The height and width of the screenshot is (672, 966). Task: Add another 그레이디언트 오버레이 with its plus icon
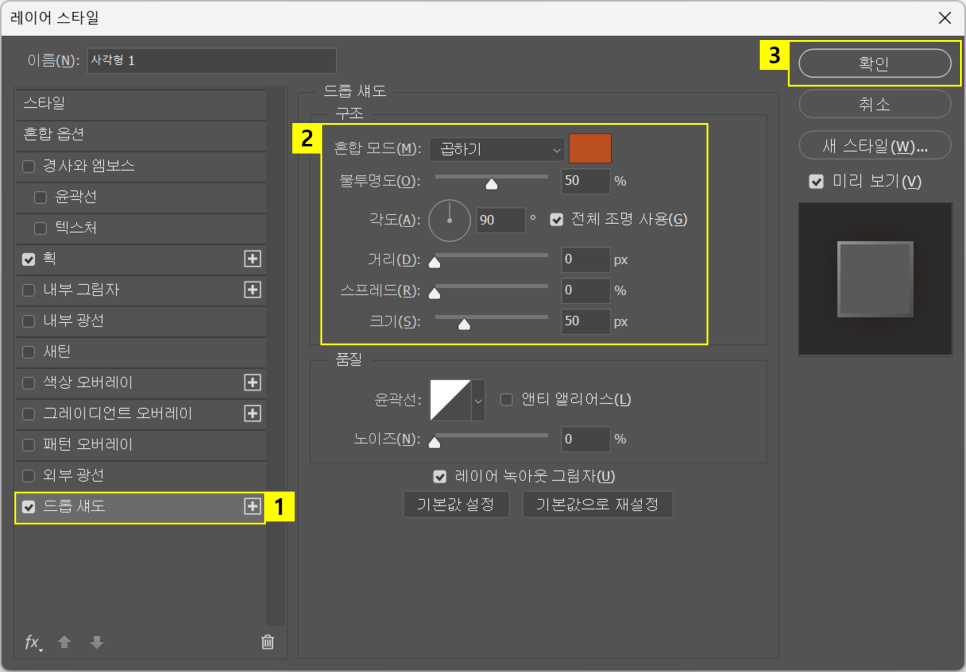tap(252, 413)
